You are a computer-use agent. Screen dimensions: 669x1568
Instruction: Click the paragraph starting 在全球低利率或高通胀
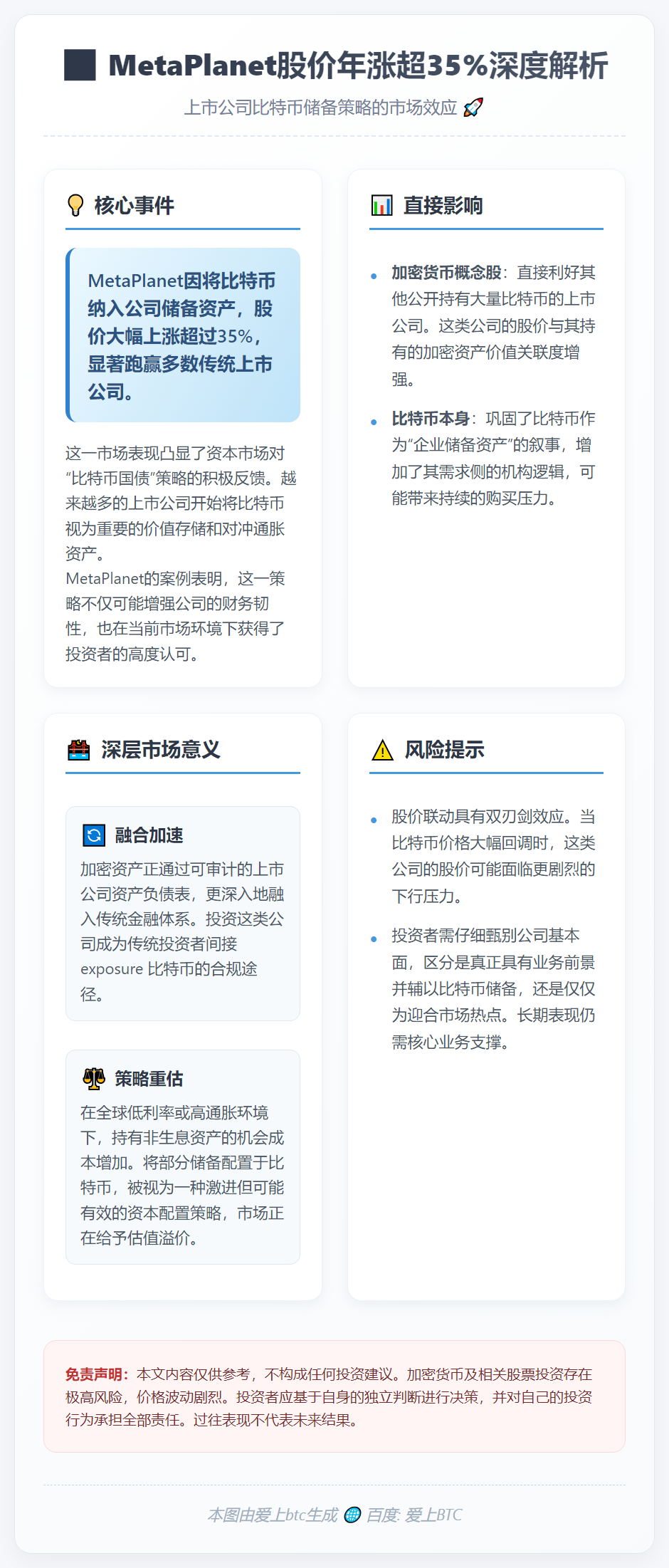pyautogui.click(x=182, y=1175)
